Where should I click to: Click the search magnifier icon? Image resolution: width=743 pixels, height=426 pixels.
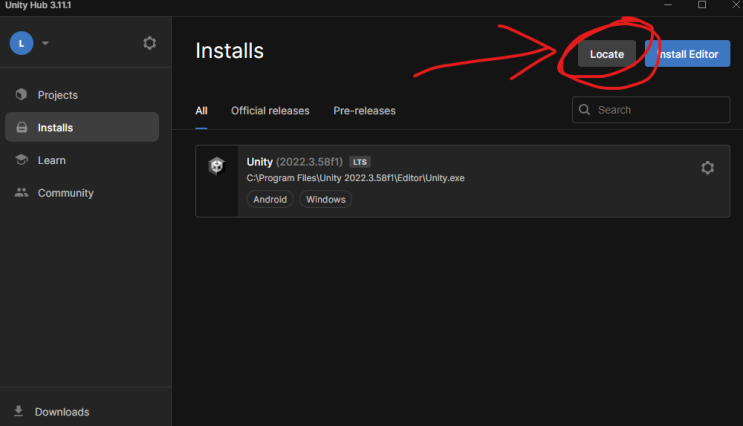pyautogui.click(x=585, y=109)
